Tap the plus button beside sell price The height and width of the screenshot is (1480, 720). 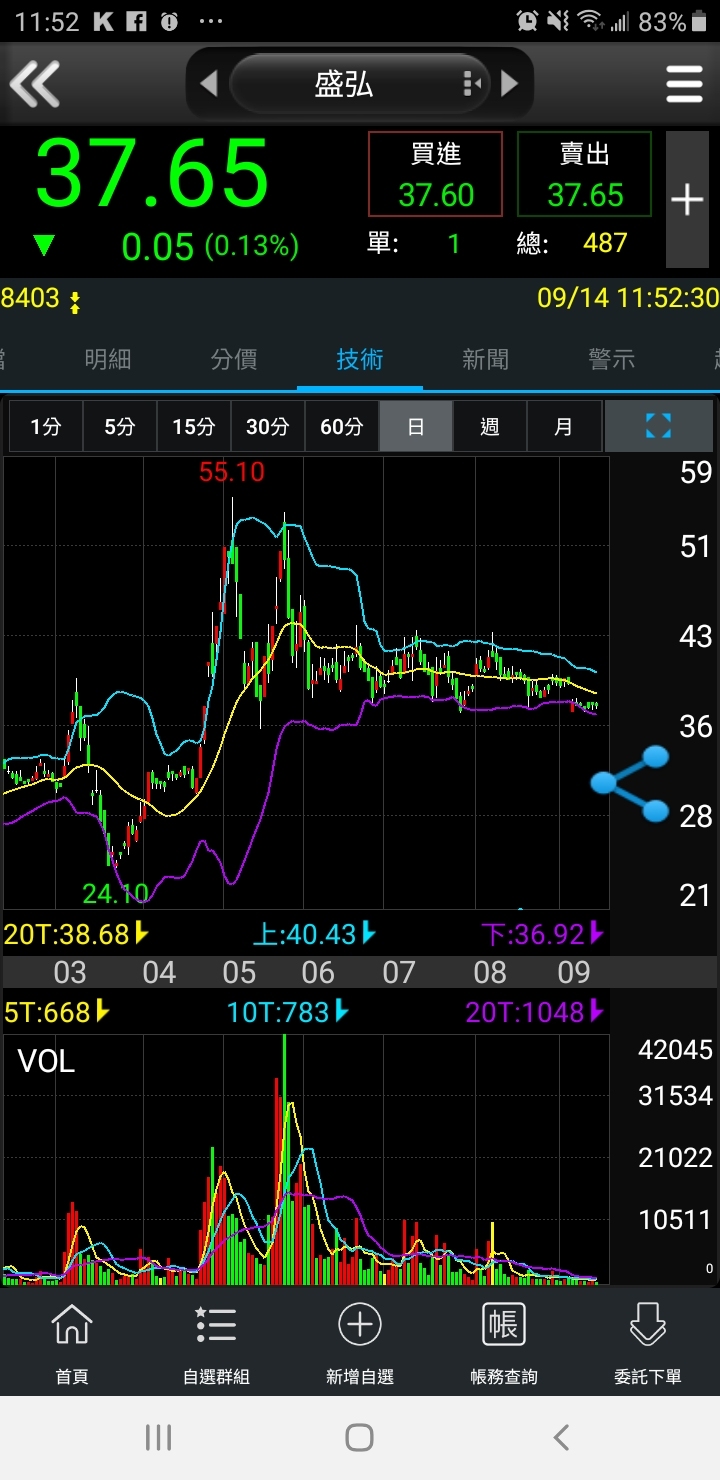(687, 200)
